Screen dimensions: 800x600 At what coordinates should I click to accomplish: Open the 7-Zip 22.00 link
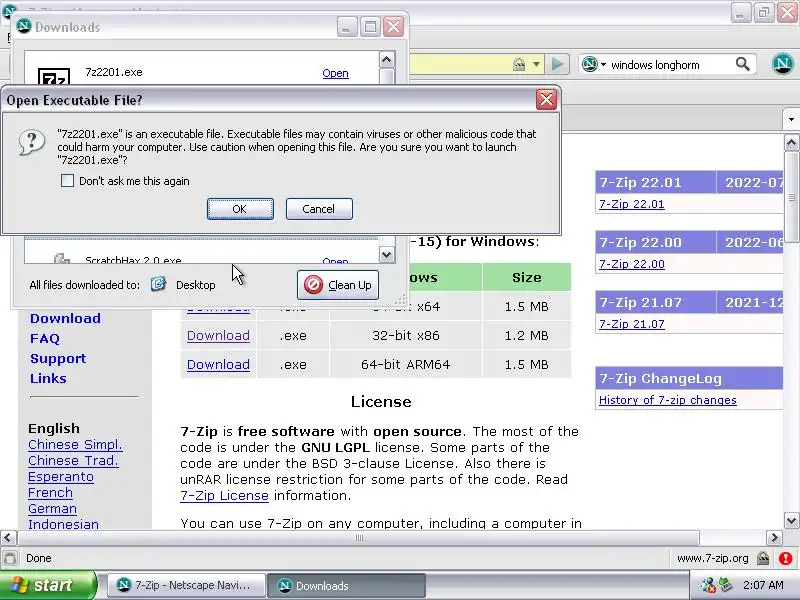632,264
